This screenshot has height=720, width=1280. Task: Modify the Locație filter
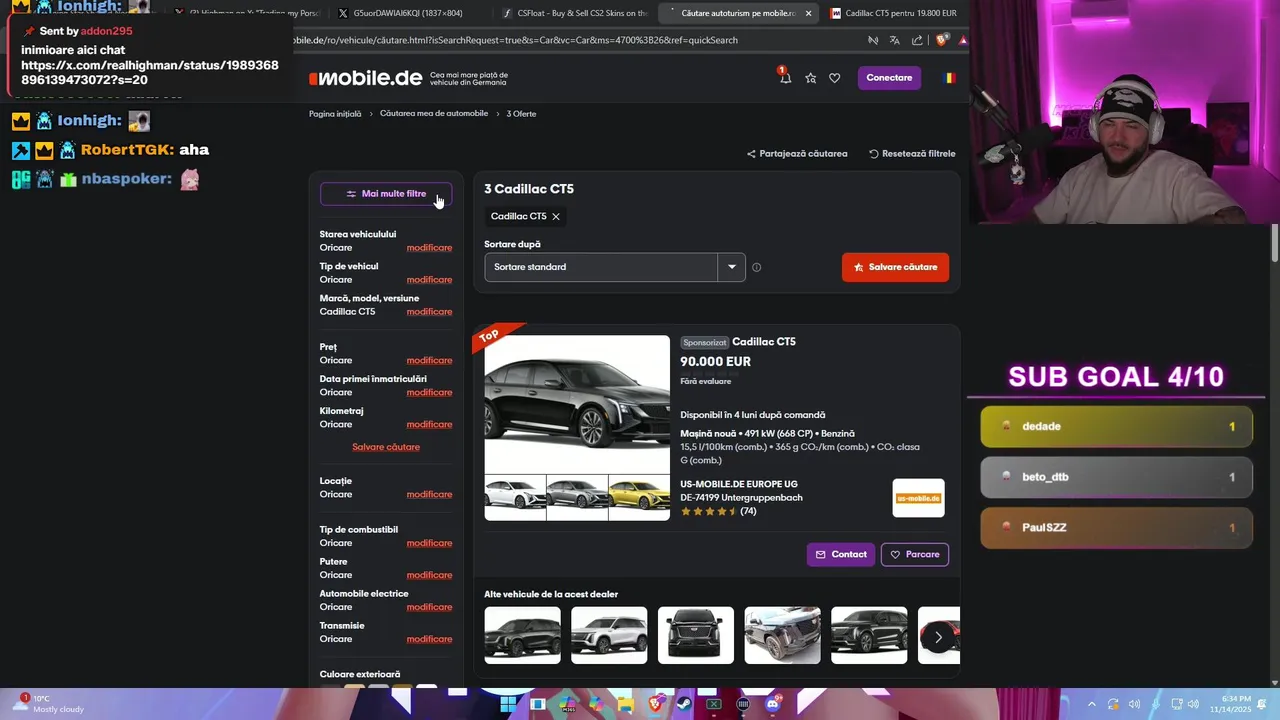tap(429, 495)
